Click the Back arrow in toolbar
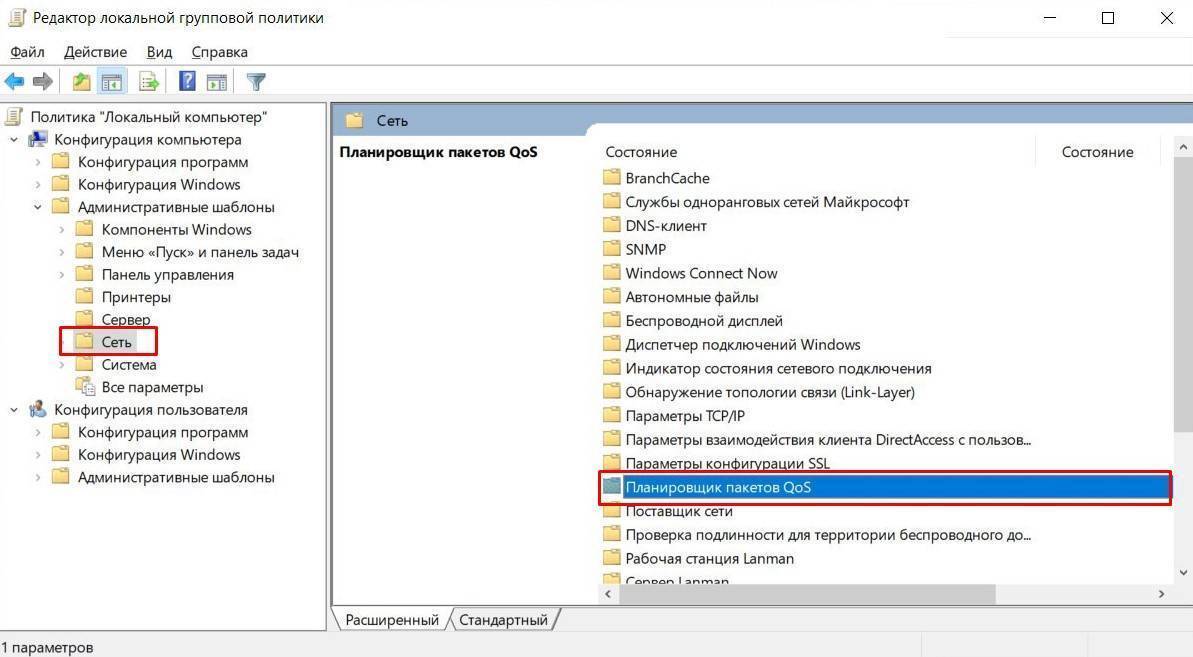The width and height of the screenshot is (1193, 657). coord(14,82)
